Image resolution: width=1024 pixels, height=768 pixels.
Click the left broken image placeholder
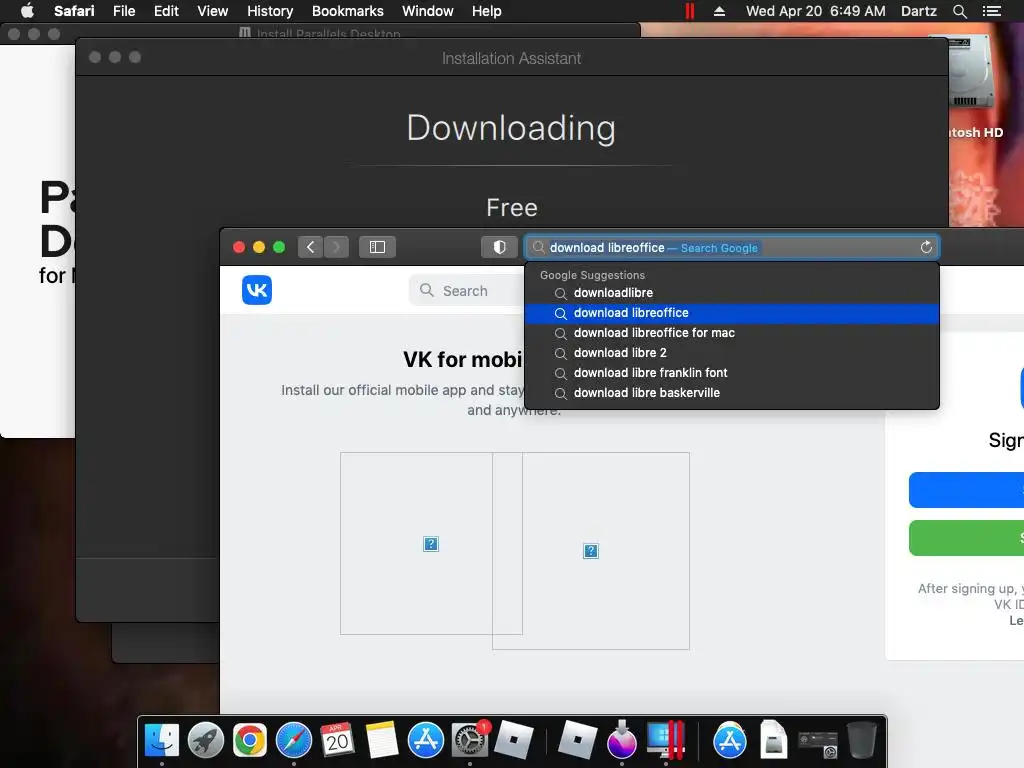[431, 543]
